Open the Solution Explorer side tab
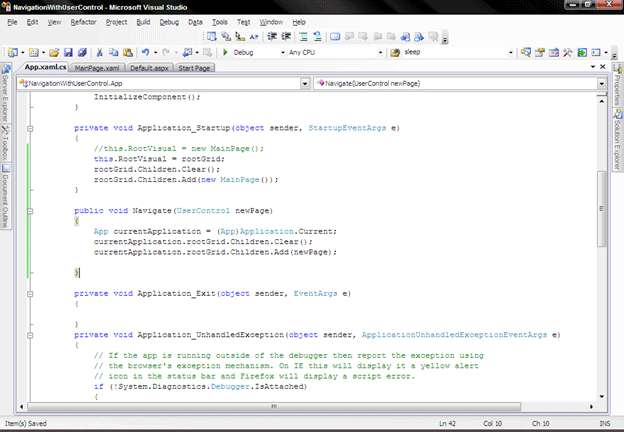This screenshot has width=624, height=432. pyautogui.click(x=617, y=140)
